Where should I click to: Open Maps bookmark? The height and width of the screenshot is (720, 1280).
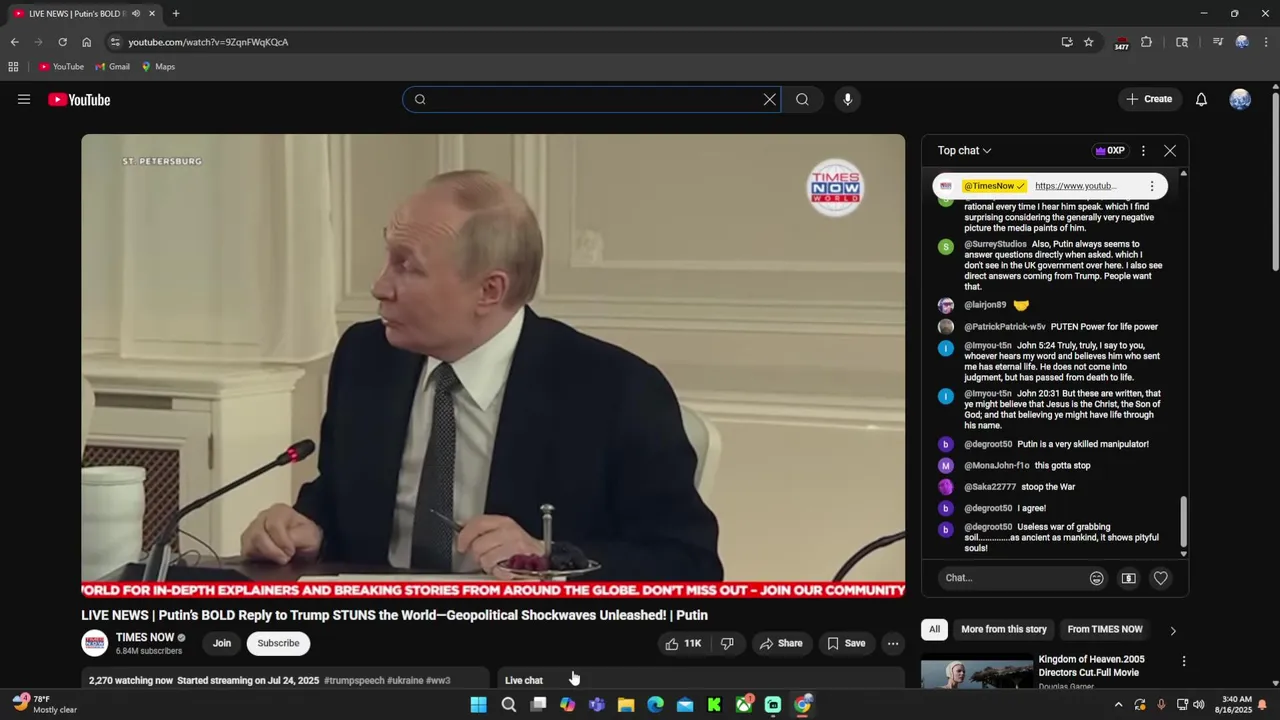(158, 67)
